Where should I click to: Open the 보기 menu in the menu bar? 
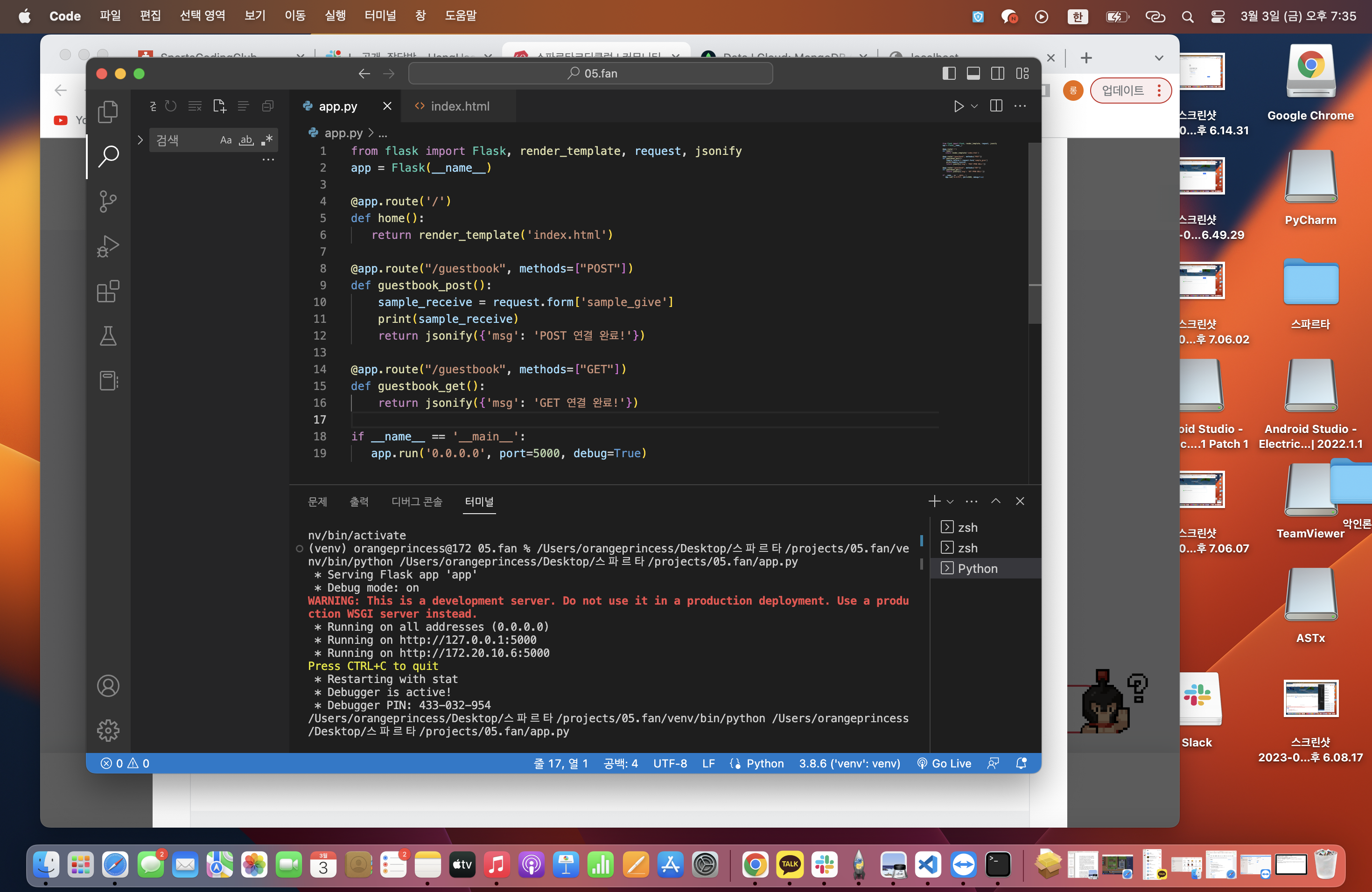254,15
